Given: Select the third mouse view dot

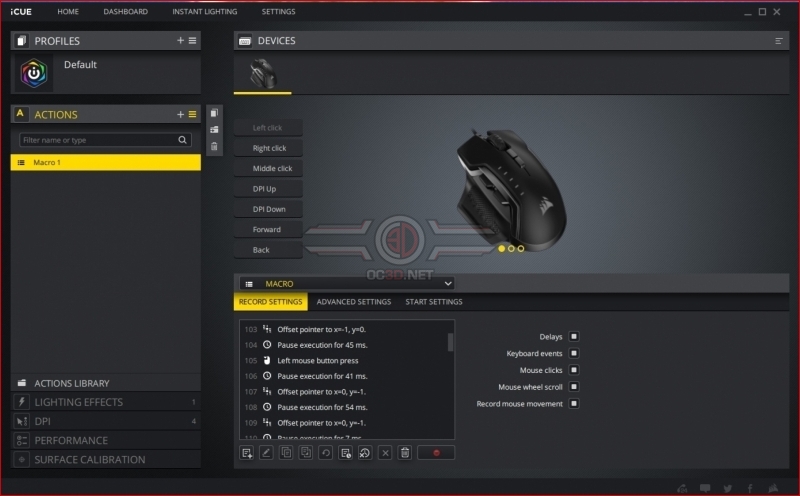Looking at the screenshot, I should pos(521,249).
